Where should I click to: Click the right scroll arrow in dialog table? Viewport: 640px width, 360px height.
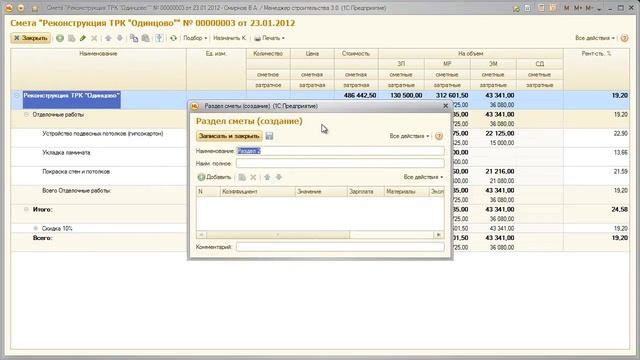tap(438, 235)
